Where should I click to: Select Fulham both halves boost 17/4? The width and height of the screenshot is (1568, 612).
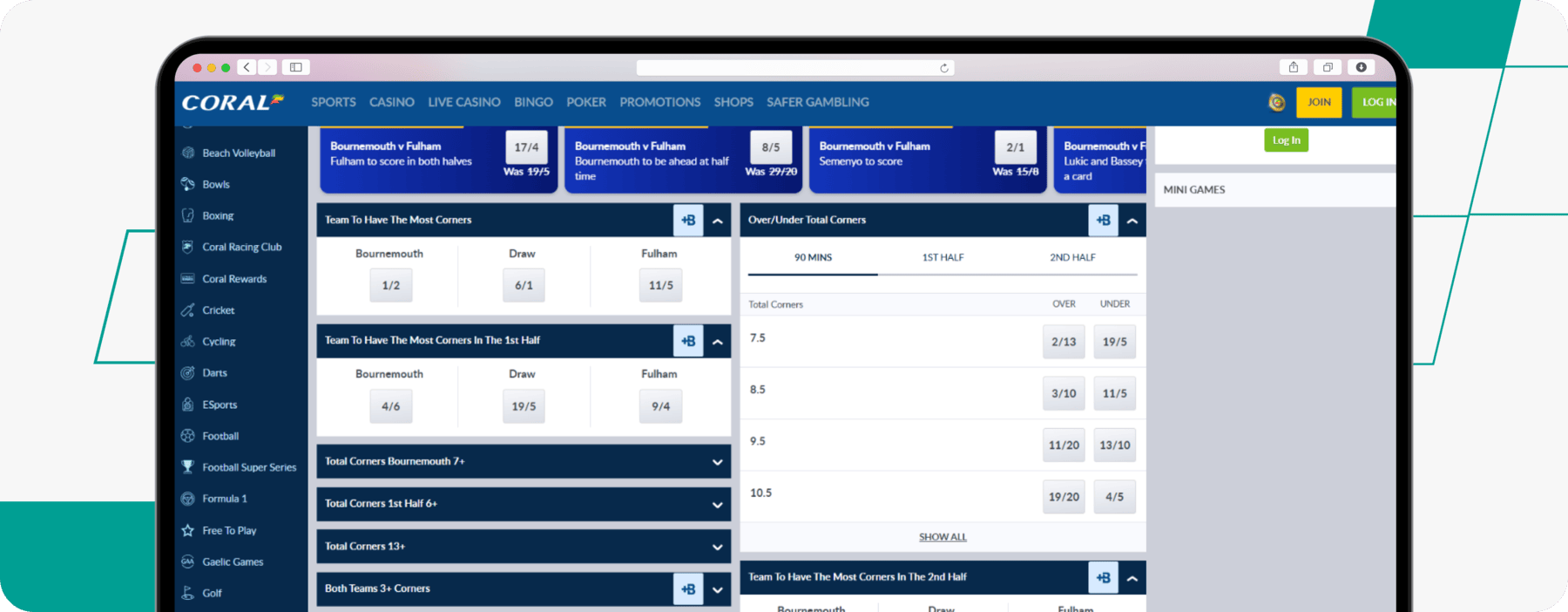526,147
